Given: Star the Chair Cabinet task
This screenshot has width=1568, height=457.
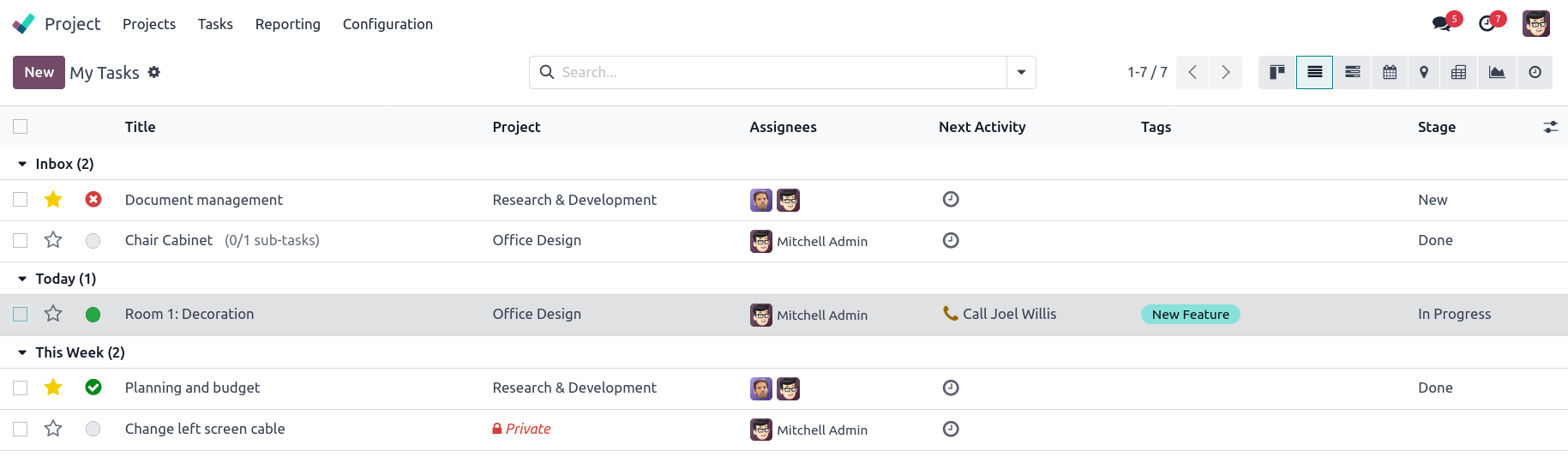Looking at the screenshot, I should click(x=53, y=240).
